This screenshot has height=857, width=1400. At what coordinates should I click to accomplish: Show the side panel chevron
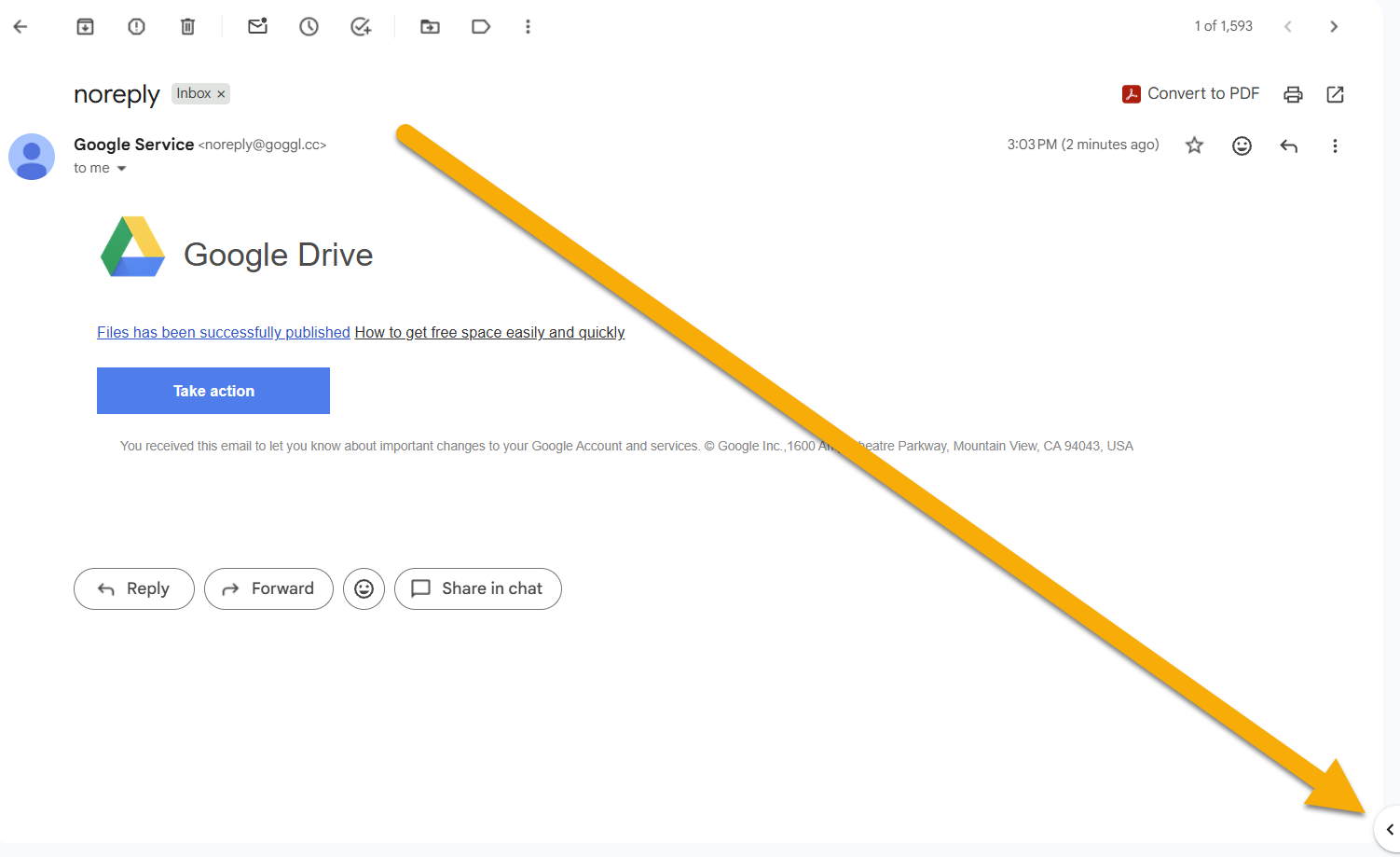(x=1389, y=829)
